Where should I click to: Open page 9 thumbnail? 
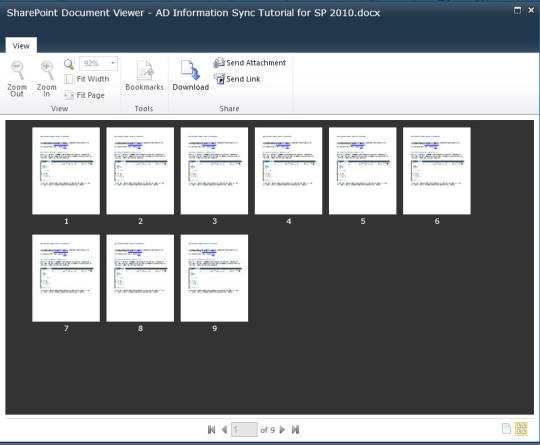[x=214, y=278]
